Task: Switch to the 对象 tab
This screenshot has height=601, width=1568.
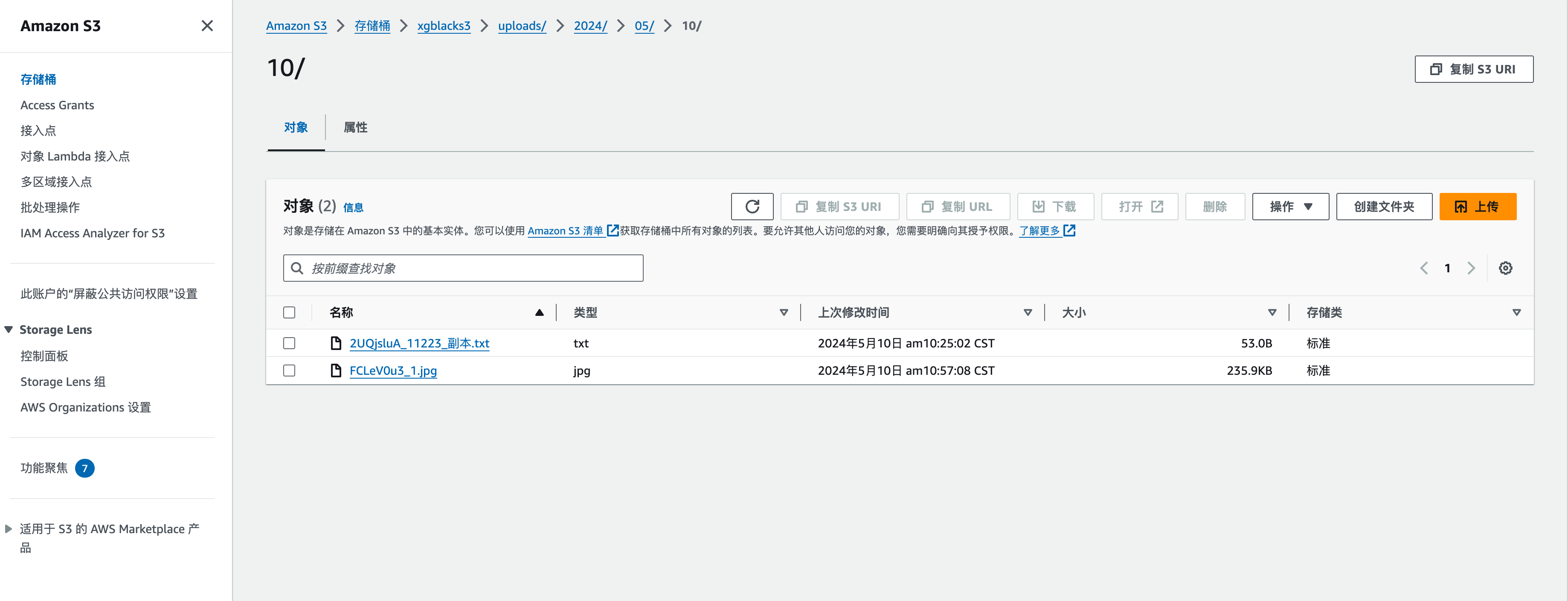Action: coord(296,127)
